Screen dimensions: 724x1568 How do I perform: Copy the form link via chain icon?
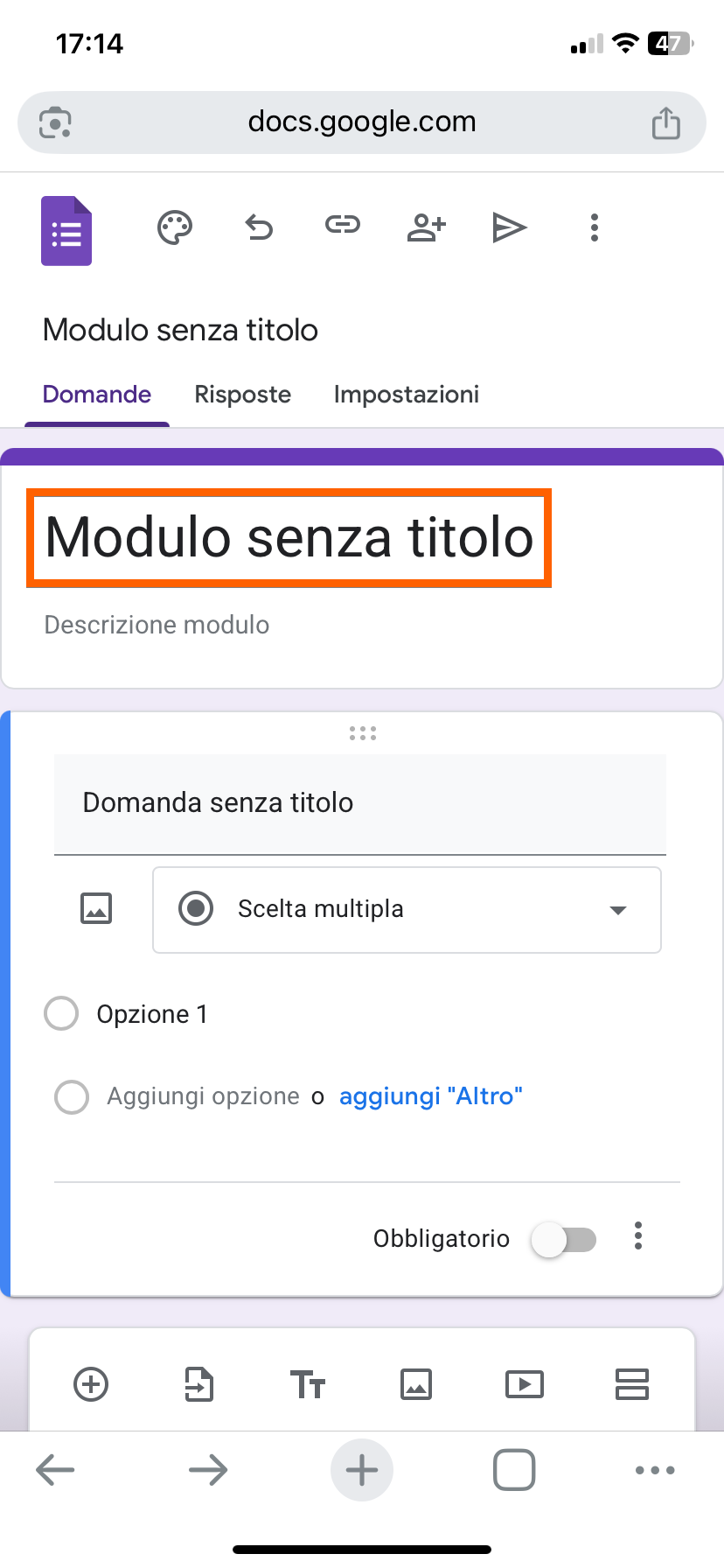pyautogui.click(x=342, y=226)
